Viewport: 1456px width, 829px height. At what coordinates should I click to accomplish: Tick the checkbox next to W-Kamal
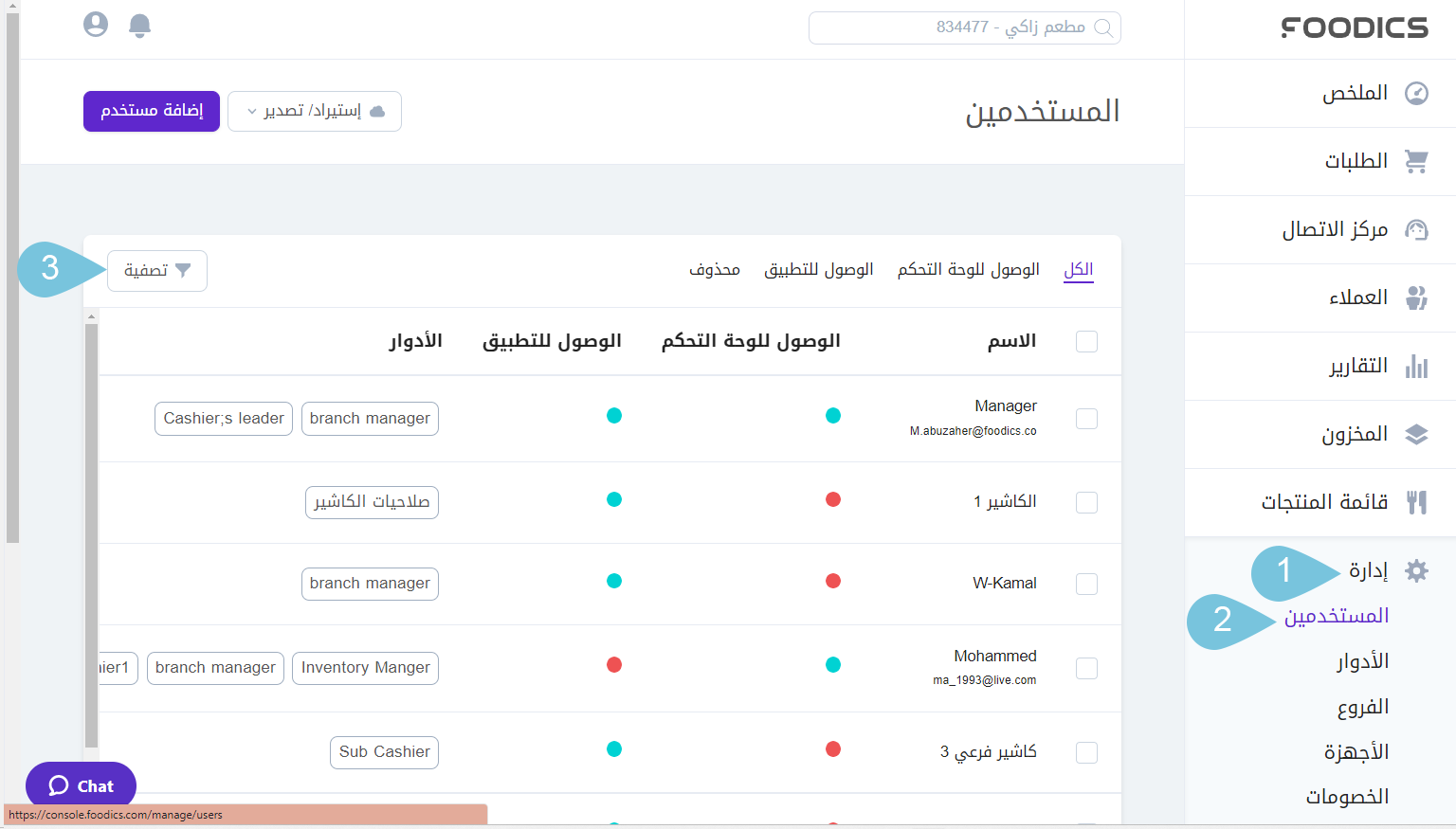(x=1085, y=584)
